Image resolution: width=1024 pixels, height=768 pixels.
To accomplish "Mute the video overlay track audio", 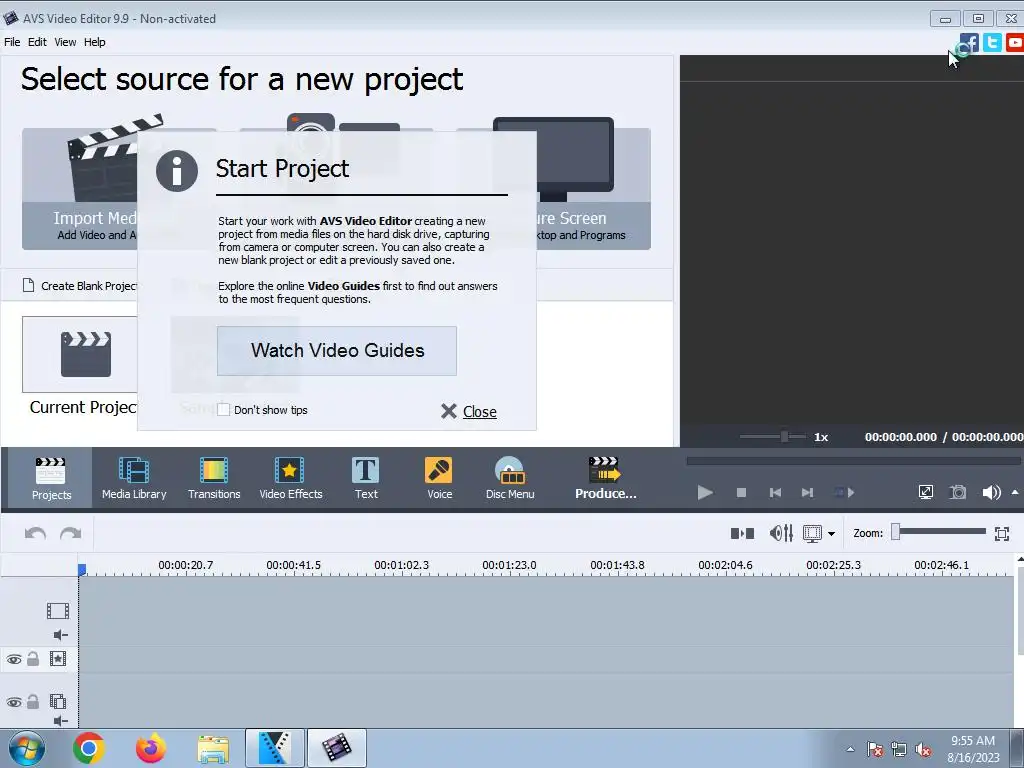I will (61, 720).
